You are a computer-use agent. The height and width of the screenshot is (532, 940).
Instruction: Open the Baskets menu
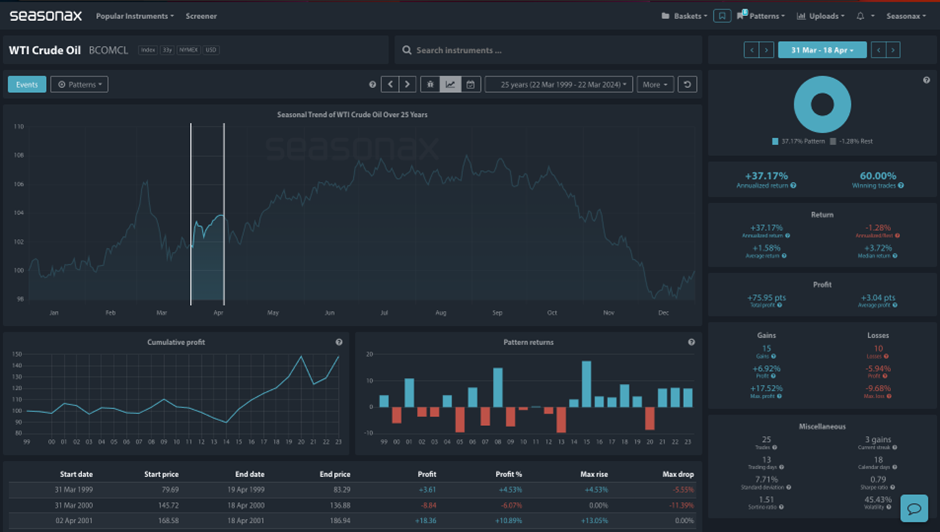684,16
